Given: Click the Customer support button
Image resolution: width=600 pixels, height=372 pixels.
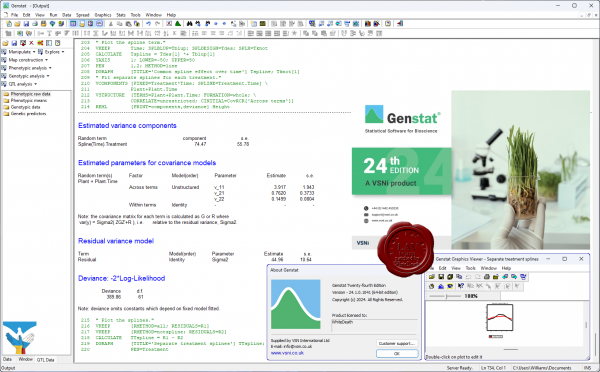Looking at the screenshot, I should pos(397,343).
